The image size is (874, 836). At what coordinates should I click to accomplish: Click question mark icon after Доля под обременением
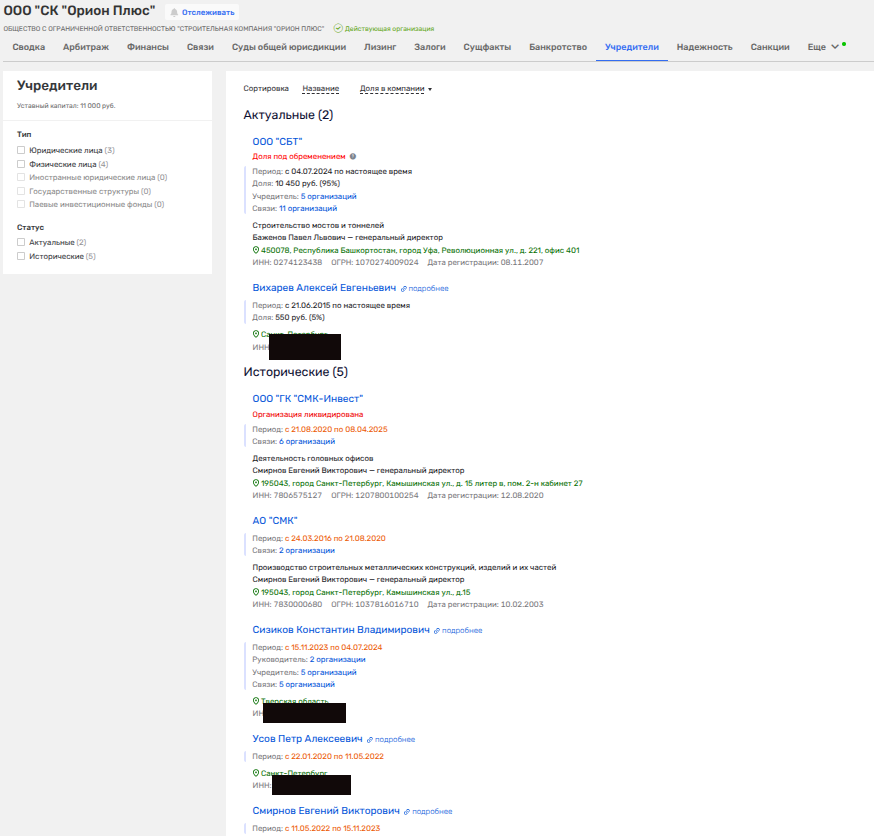pos(353,157)
